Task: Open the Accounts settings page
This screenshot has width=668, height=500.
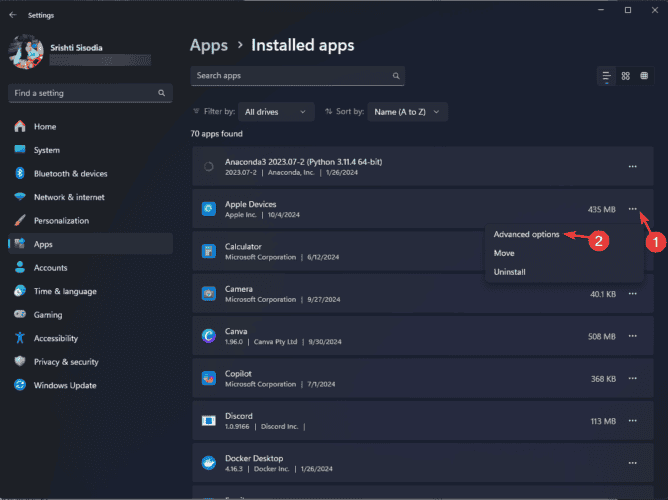Action: pos(90,267)
